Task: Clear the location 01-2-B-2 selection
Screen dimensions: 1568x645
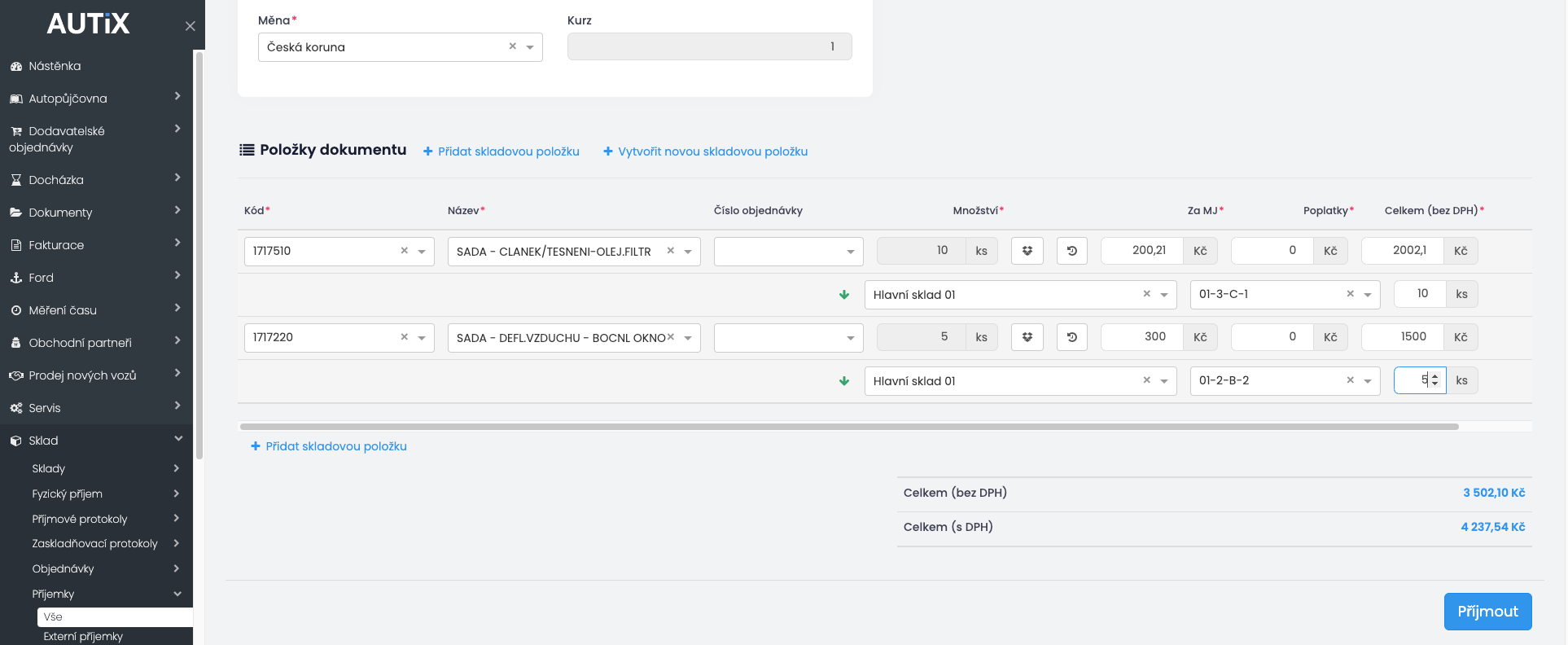Action: coord(1350,380)
